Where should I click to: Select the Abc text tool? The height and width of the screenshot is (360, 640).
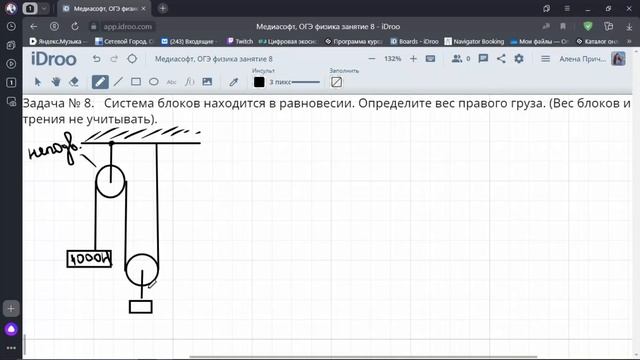(171, 82)
